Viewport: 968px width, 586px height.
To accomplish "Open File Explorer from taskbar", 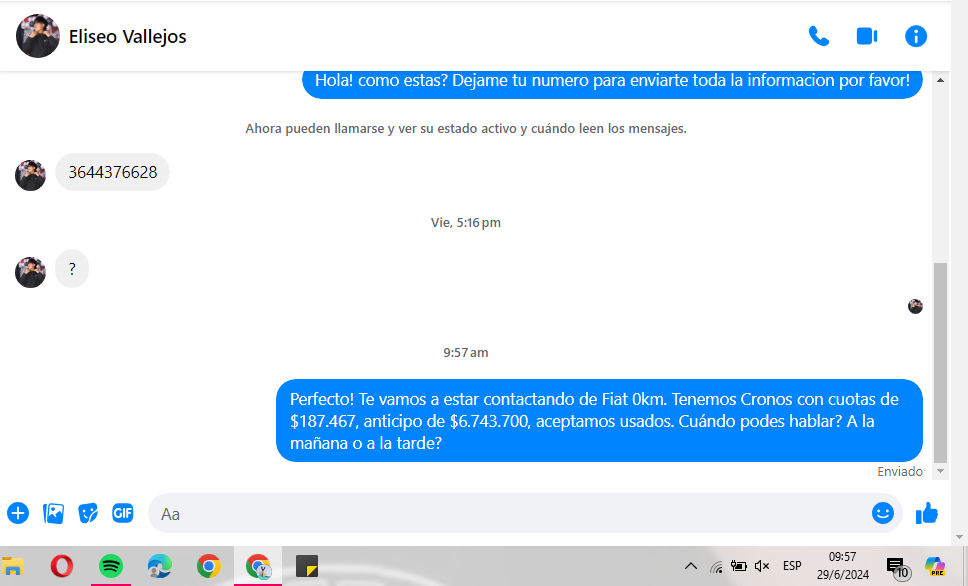I will (12, 566).
